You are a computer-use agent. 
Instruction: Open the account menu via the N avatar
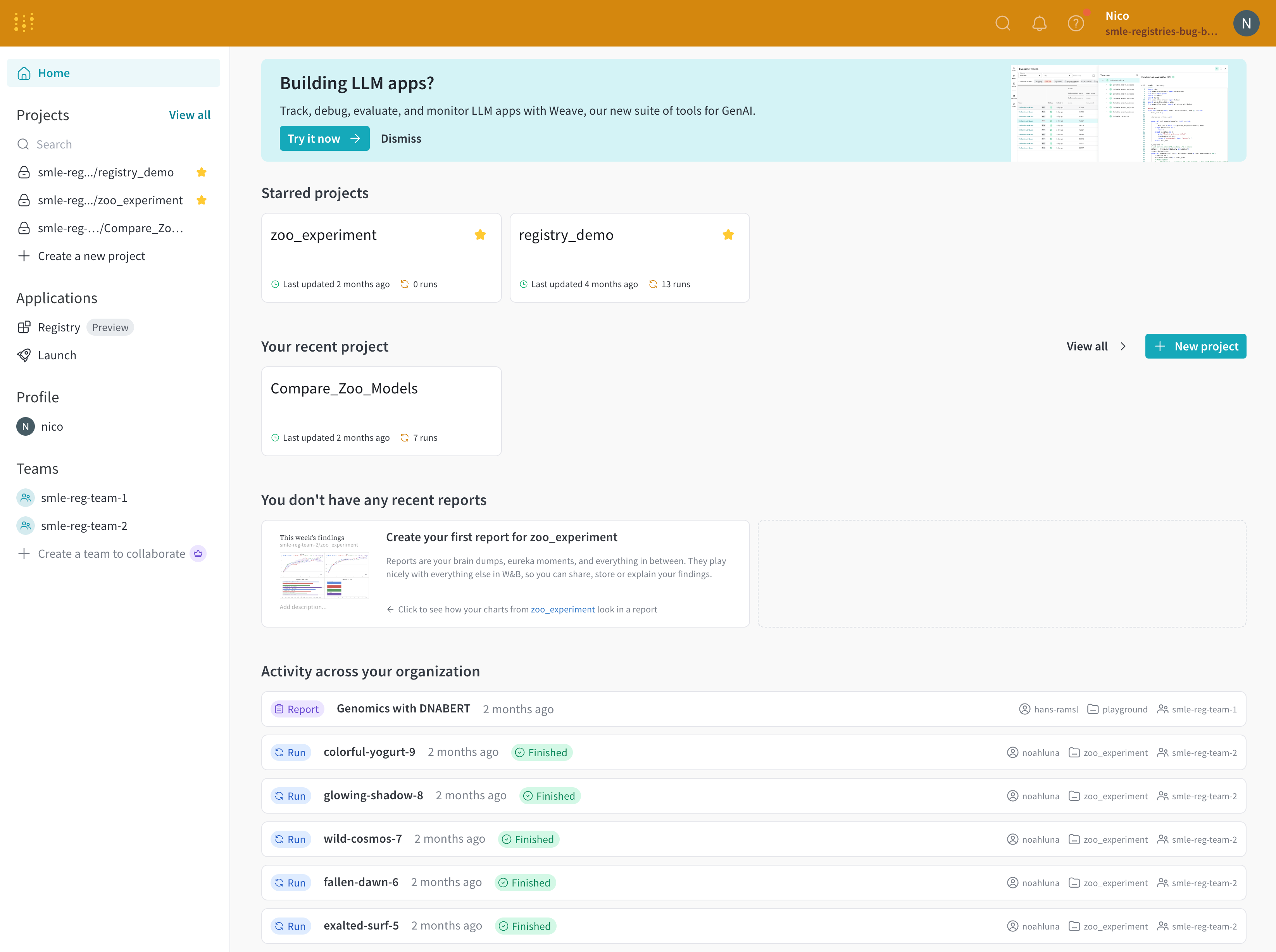point(1246,23)
